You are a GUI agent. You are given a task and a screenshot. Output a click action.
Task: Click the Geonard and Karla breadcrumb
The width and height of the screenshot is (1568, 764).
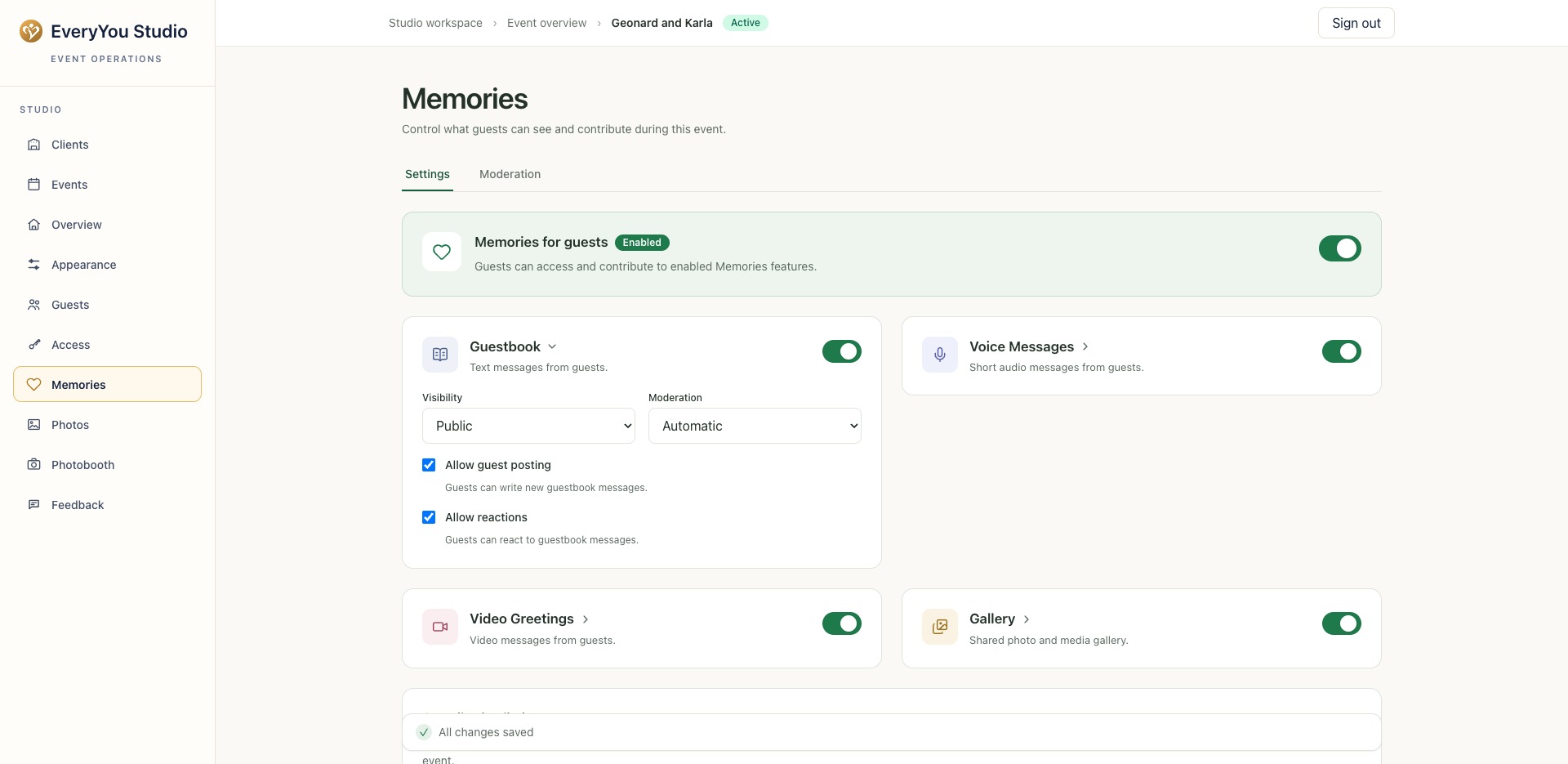[661, 23]
